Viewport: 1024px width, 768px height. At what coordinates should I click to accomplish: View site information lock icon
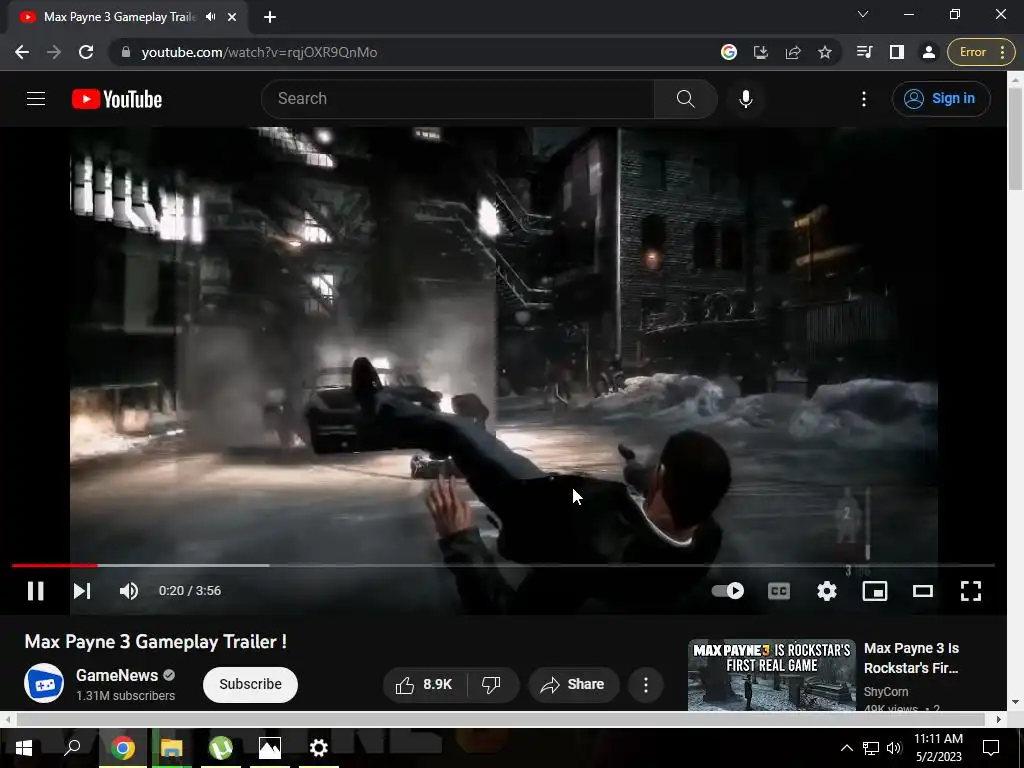126,52
